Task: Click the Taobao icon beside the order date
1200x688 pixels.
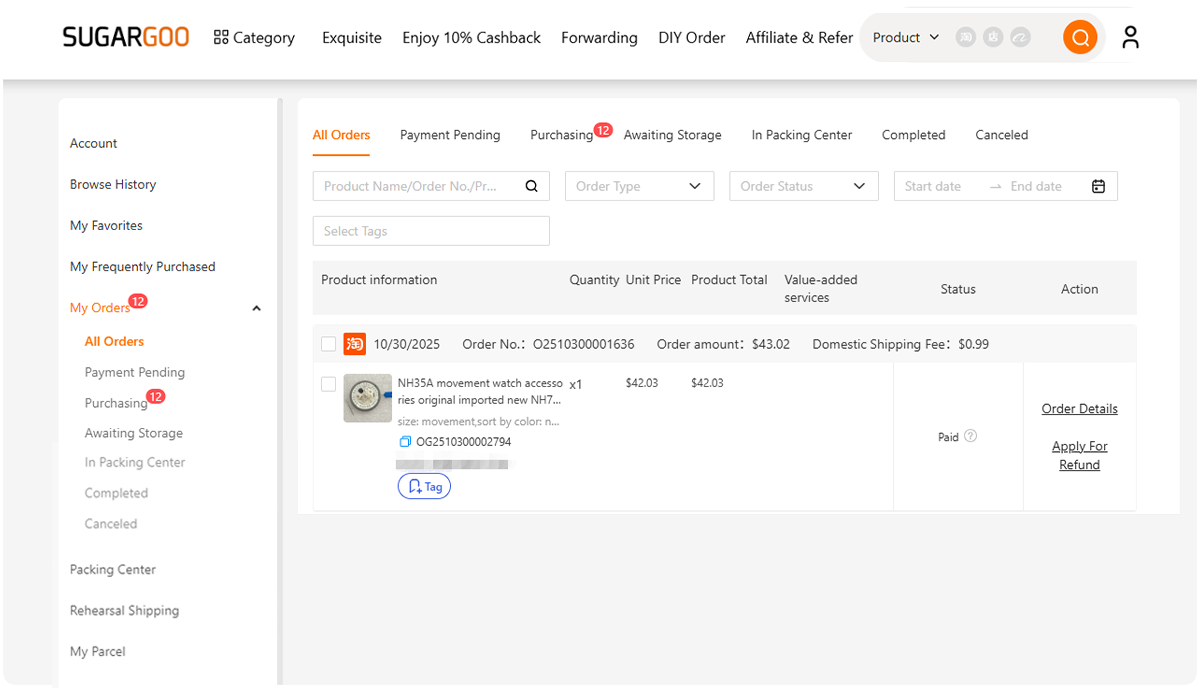Action: point(354,343)
